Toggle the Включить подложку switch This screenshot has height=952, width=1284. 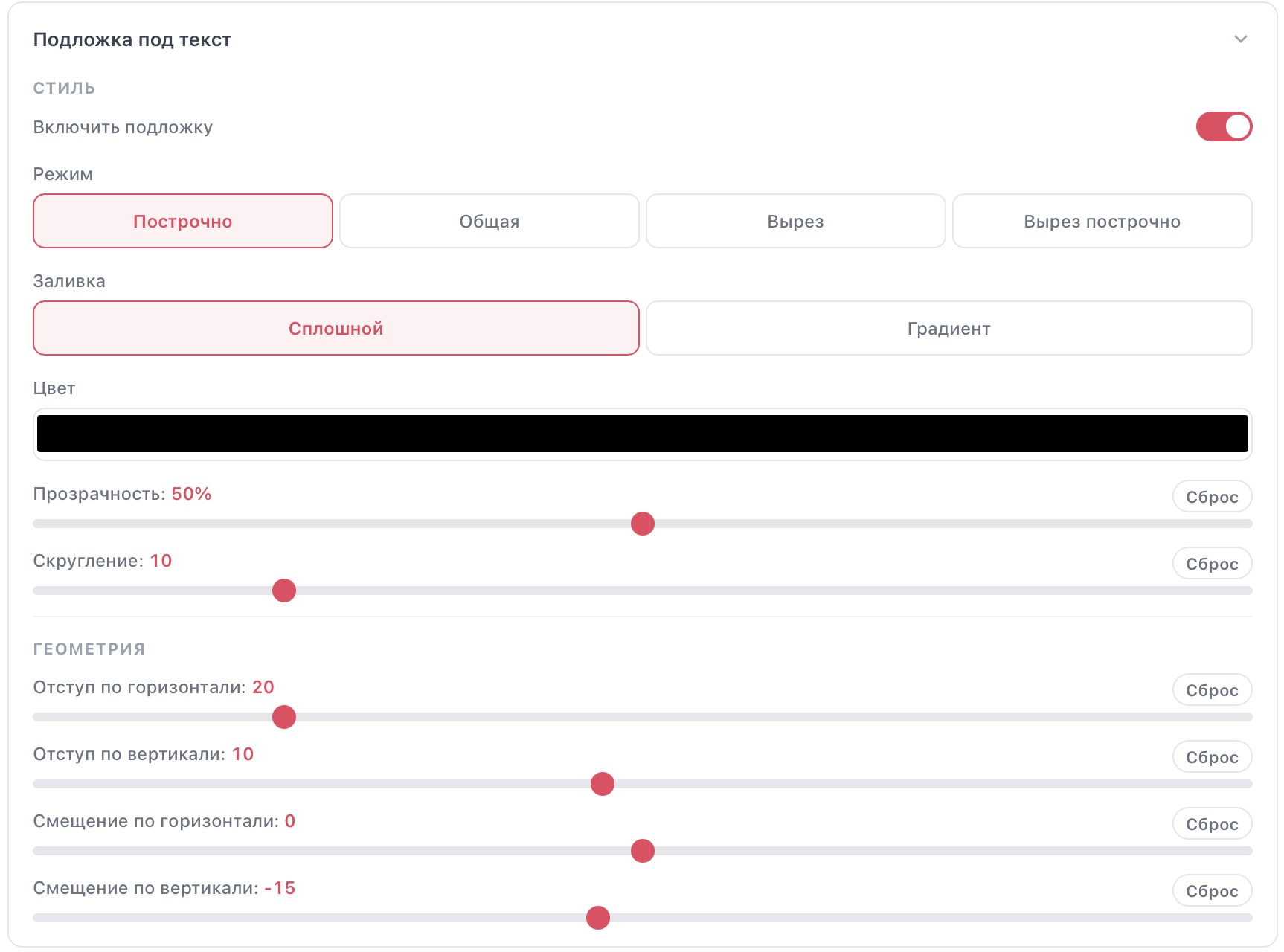tap(1224, 126)
